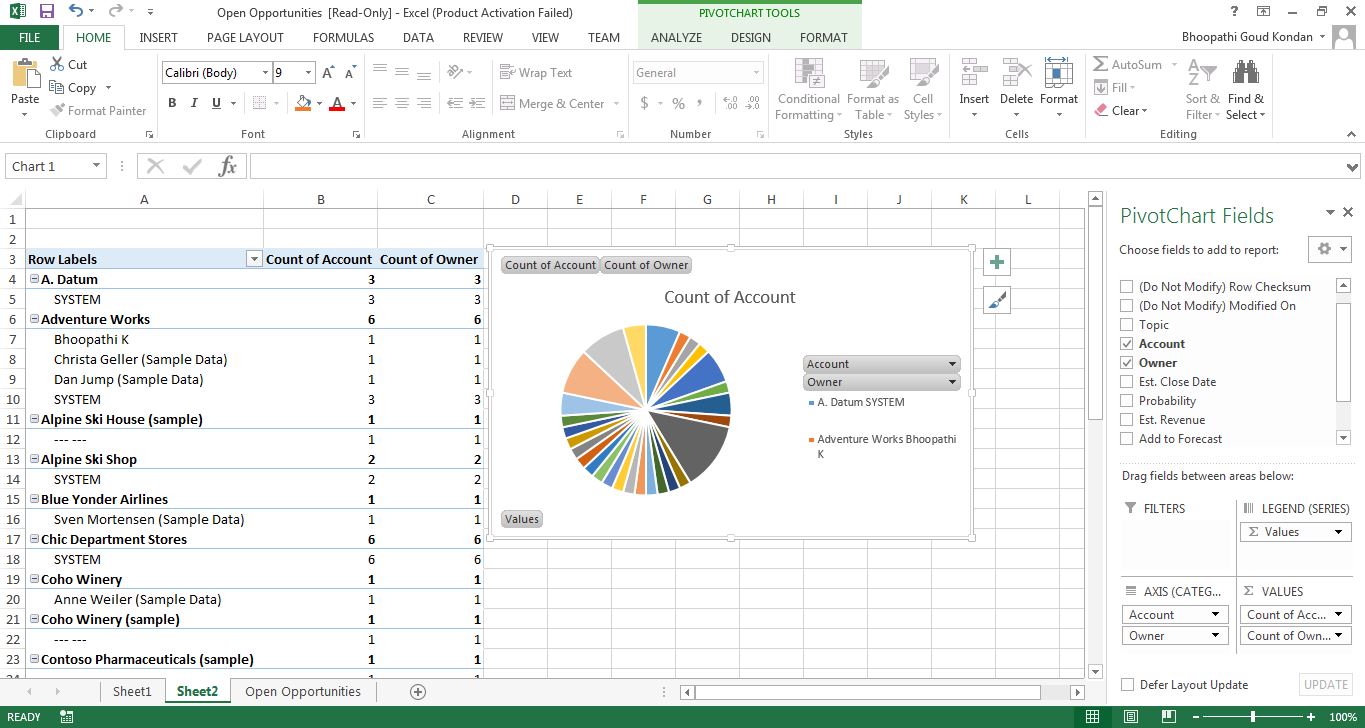Viewport: 1365px width, 728px height.
Task: Click the Insert Function fx icon
Action: pos(228,166)
